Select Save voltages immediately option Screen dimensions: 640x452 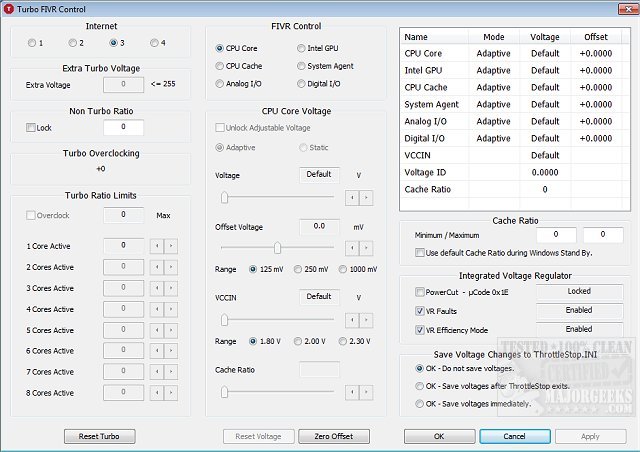click(420, 404)
